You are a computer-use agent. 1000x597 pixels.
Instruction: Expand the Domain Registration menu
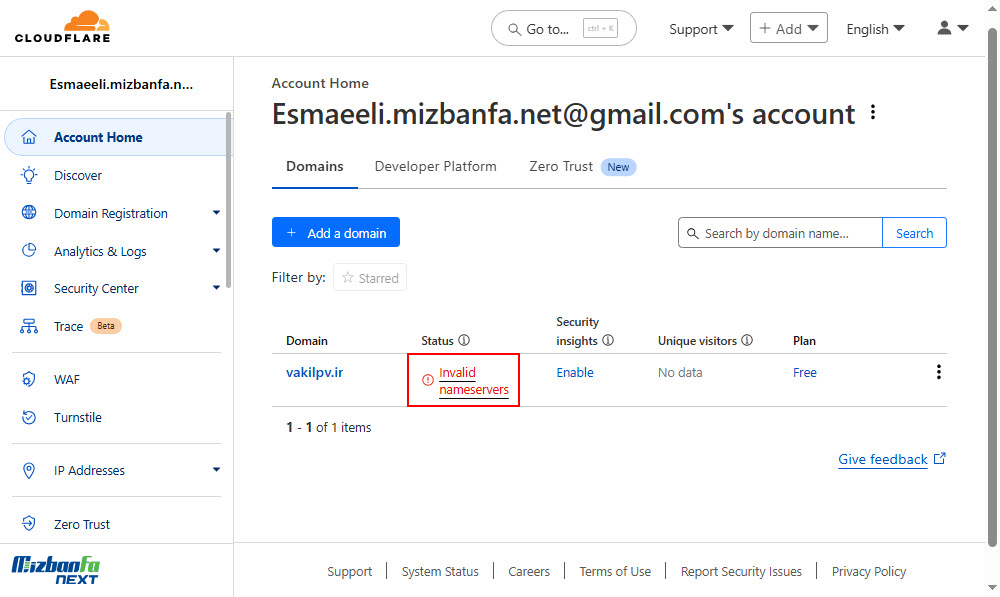(x=216, y=213)
